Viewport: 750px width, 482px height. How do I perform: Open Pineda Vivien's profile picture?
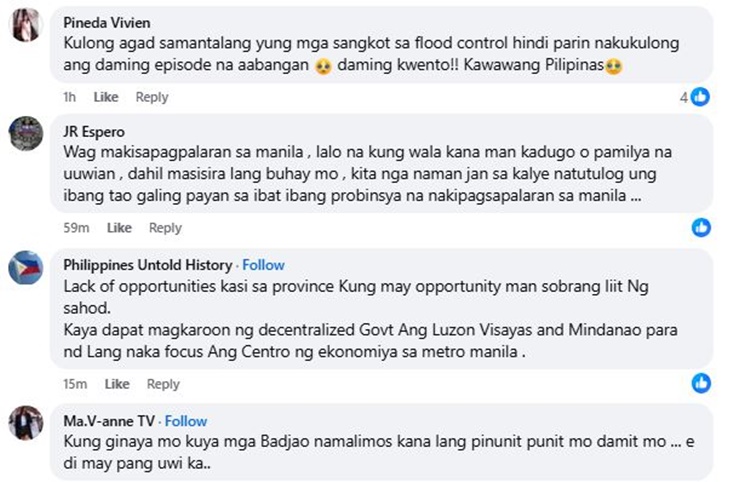25,24
